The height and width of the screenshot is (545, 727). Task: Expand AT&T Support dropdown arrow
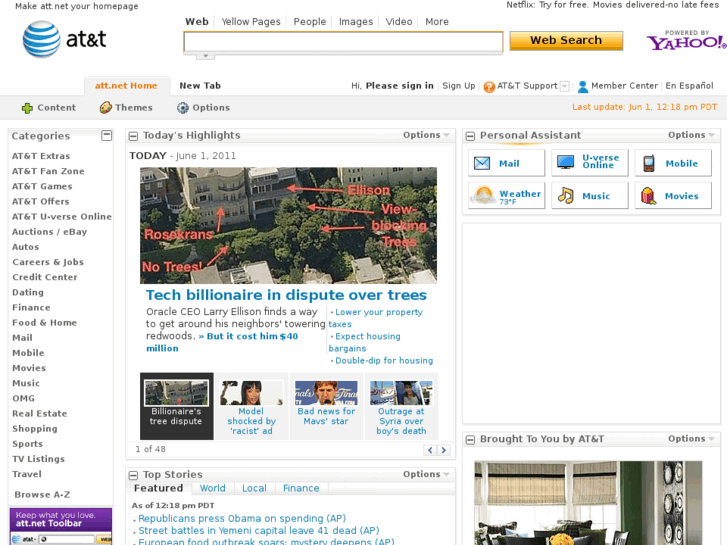565,86
